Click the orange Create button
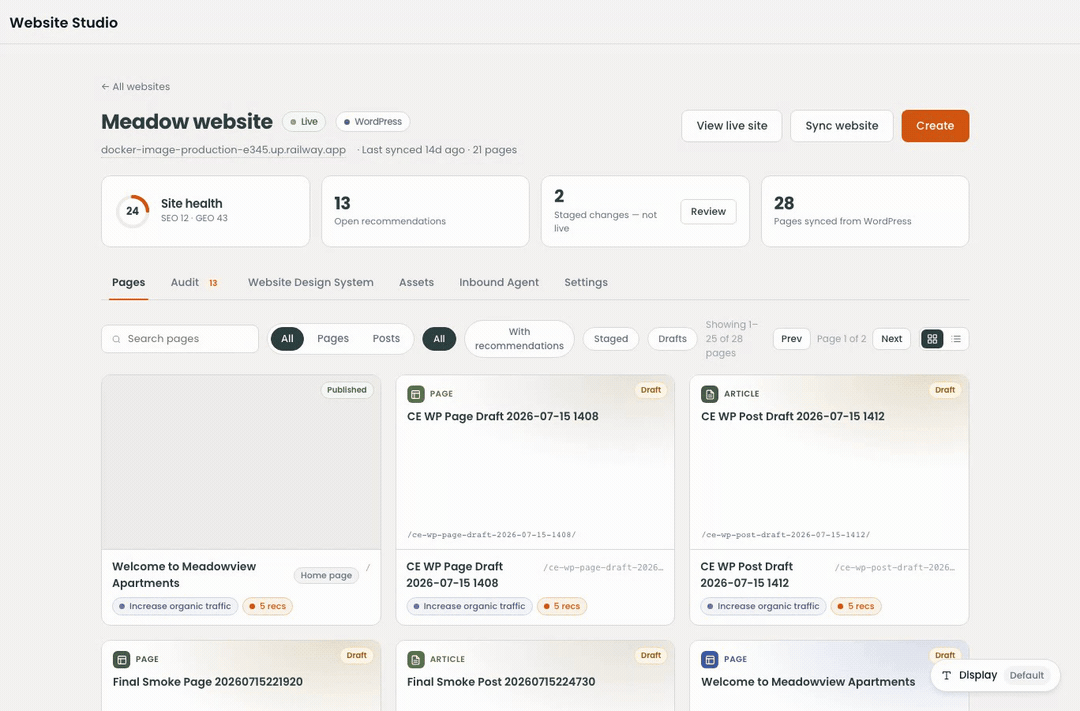The height and width of the screenshot is (711, 1080). (x=935, y=126)
